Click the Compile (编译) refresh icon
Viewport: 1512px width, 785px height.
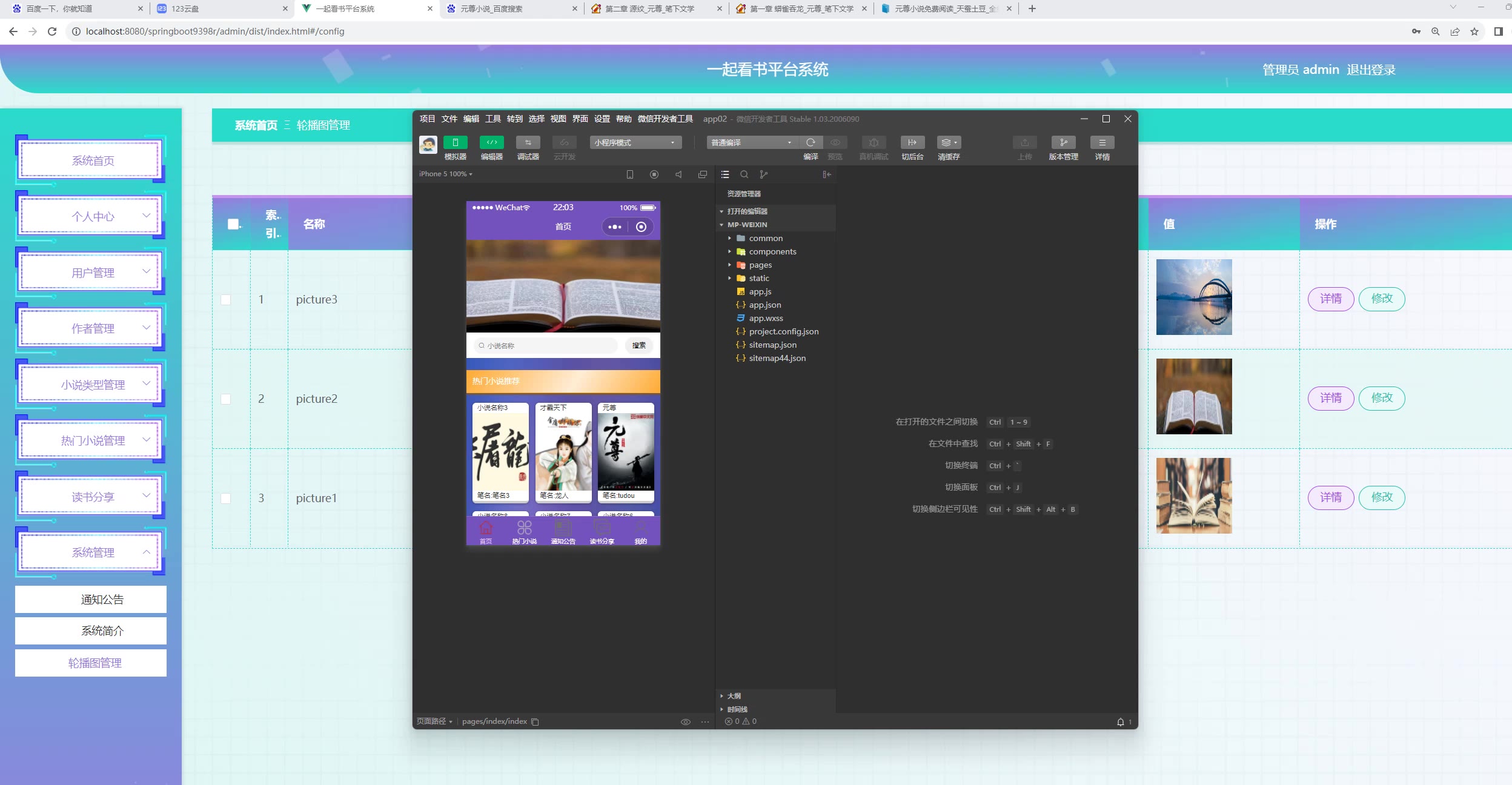point(811,142)
